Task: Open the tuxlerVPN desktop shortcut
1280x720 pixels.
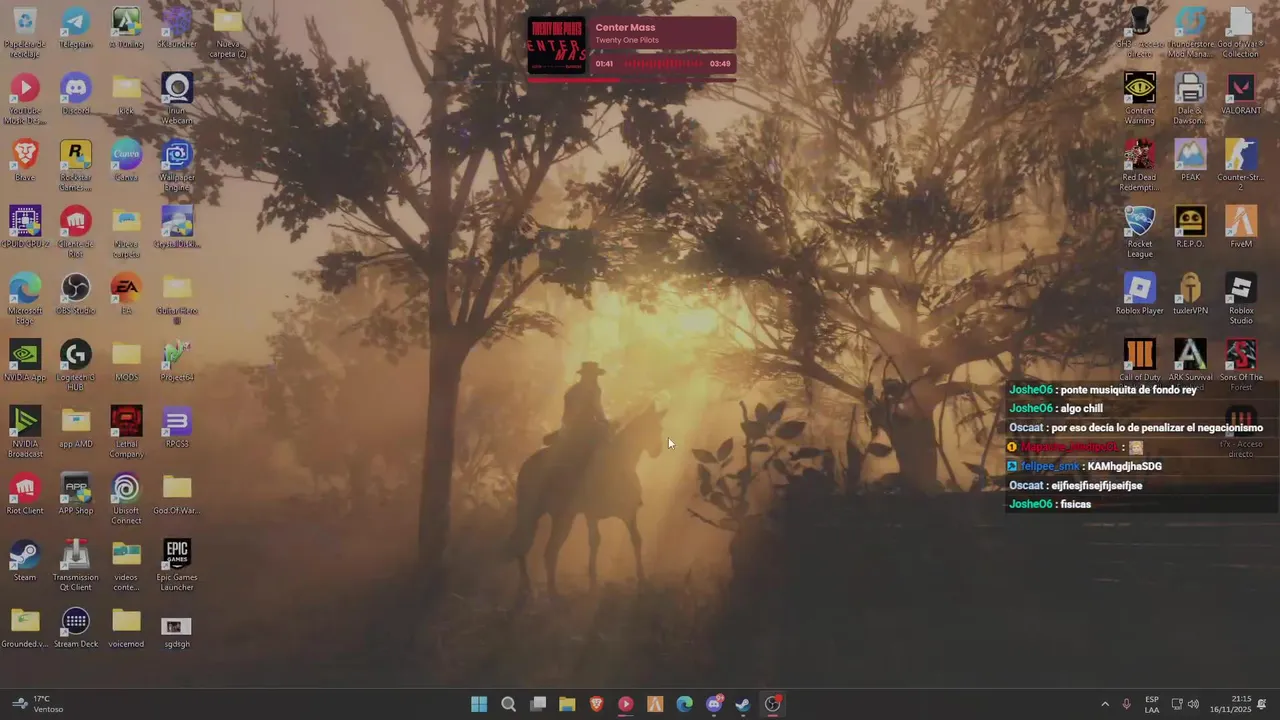Action: point(1190,295)
